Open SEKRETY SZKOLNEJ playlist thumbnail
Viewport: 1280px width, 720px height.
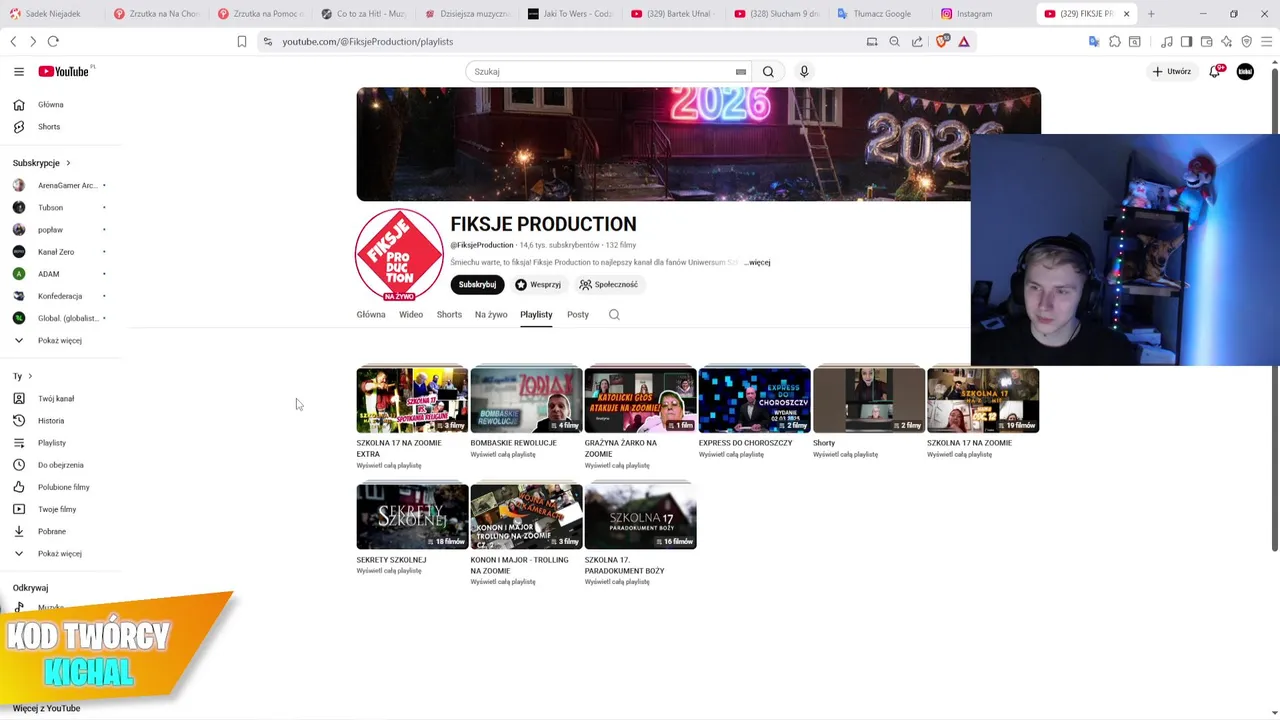click(412, 517)
